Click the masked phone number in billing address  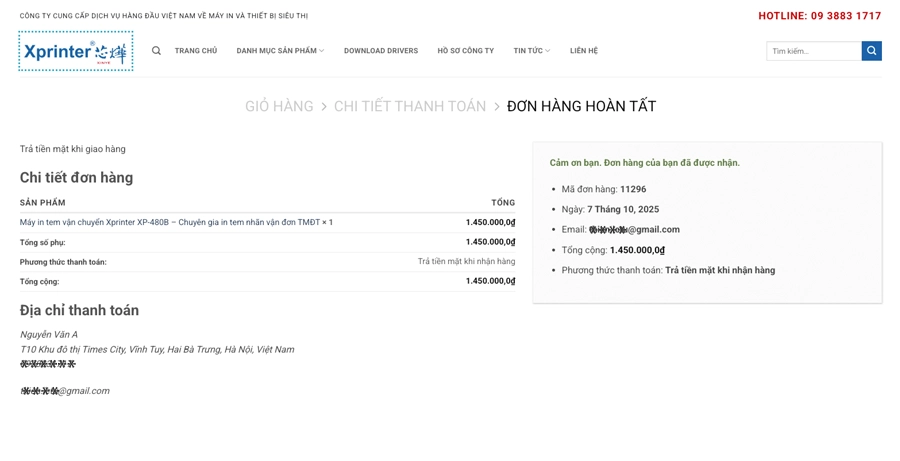[47, 364]
